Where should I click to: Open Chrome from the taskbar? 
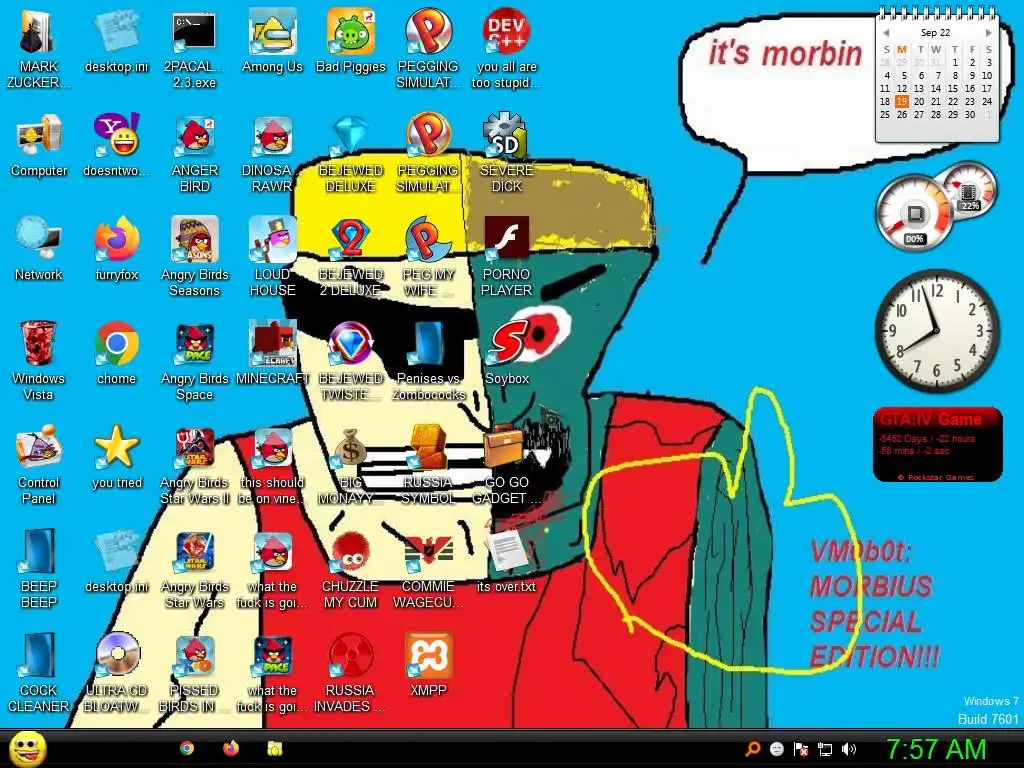tap(187, 748)
